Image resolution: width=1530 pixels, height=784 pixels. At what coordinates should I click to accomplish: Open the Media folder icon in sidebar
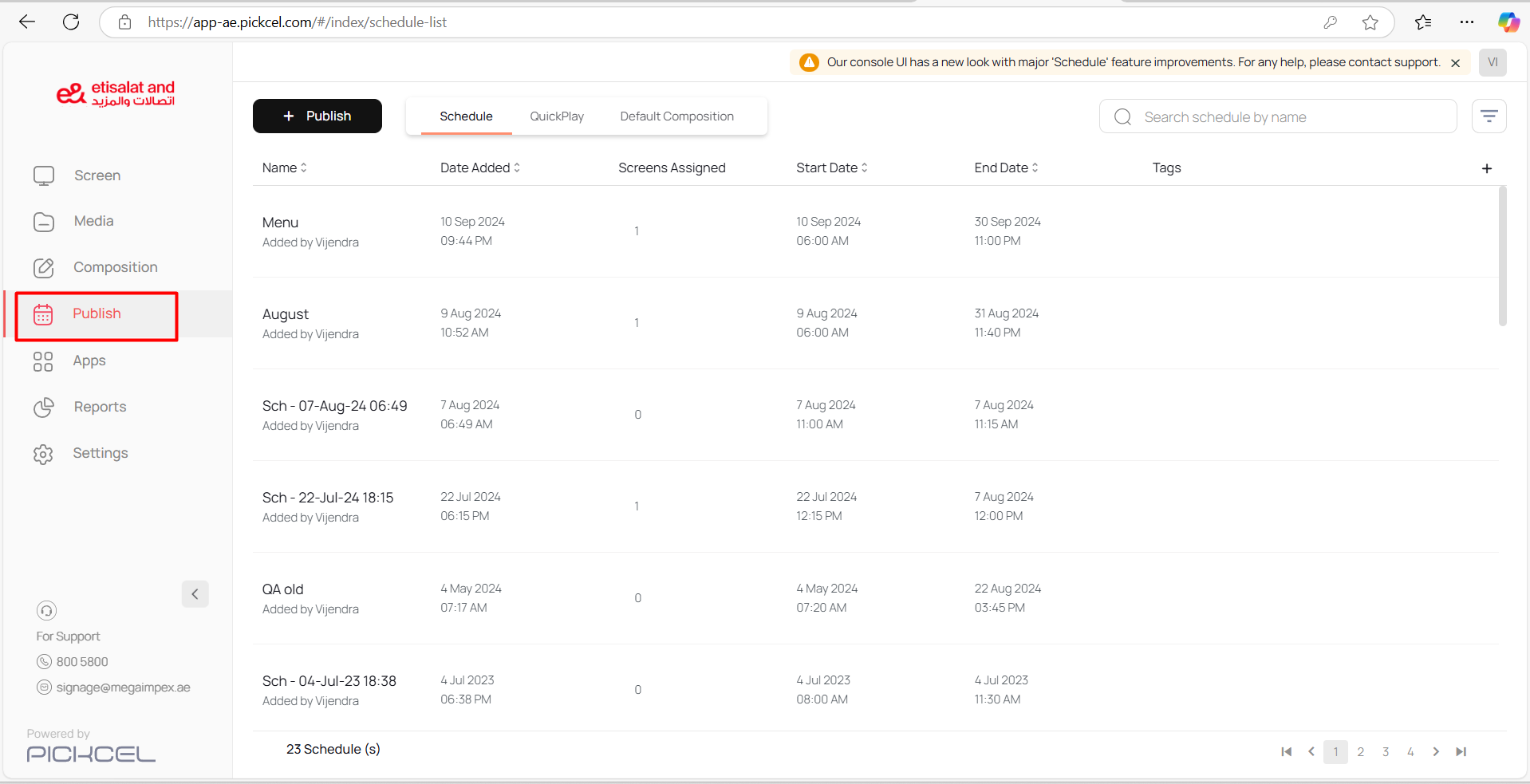[44, 222]
